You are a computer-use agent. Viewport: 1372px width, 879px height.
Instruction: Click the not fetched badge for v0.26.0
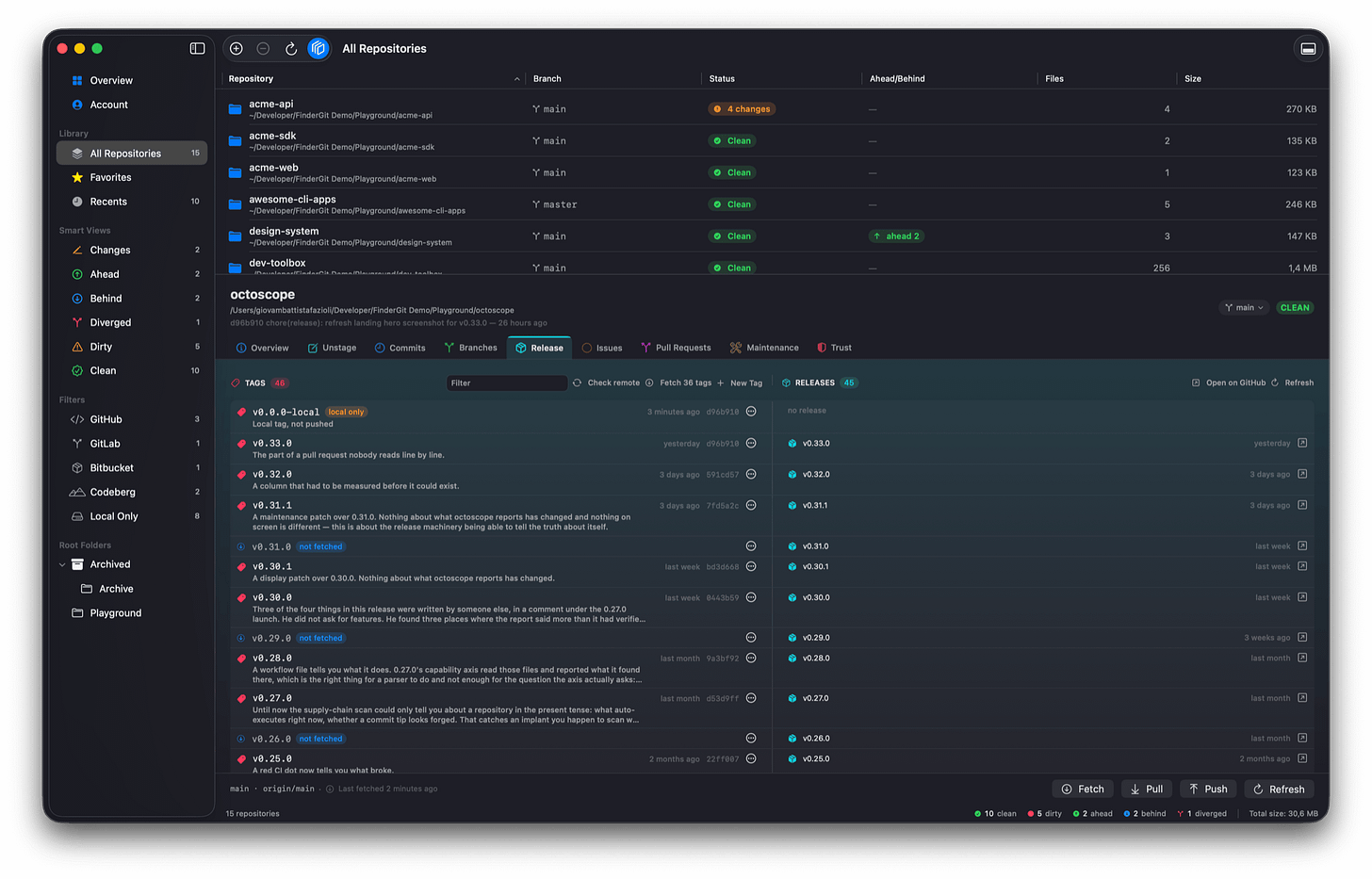[x=321, y=739]
